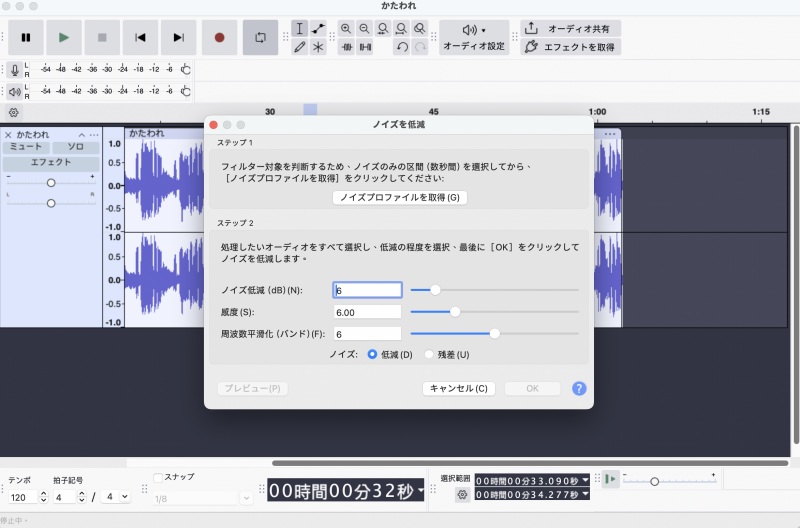Click the 周波数平滑化 input field
The width and height of the screenshot is (800, 528).
(x=367, y=334)
